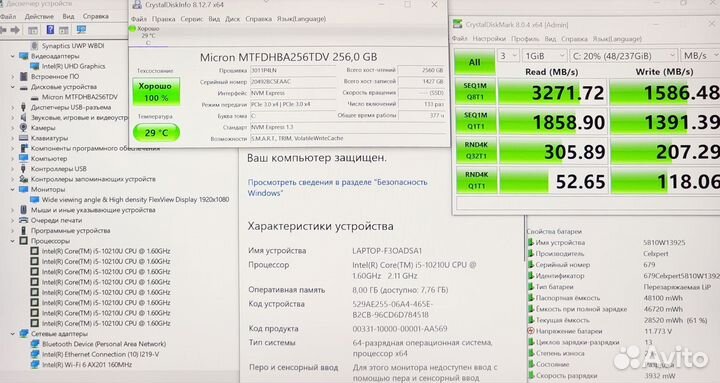The width and height of the screenshot is (720, 383).
Task: Click the speaker icon beside Звуковые, игровые
Action: tap(23, 118)
